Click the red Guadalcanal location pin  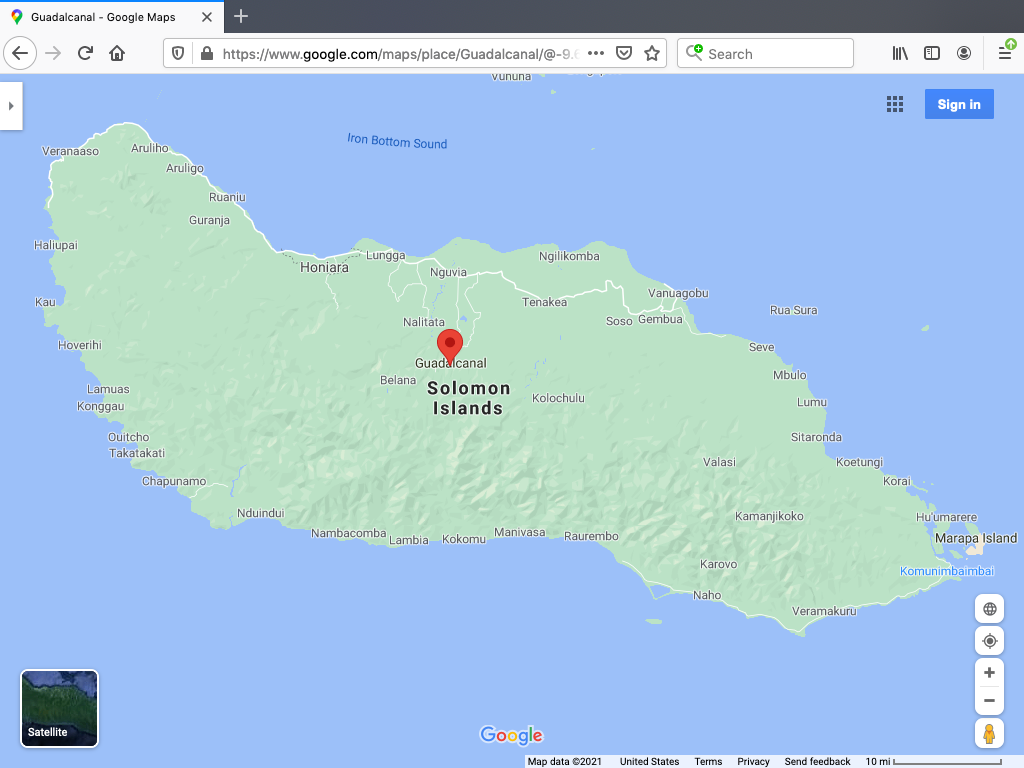[x=450, y=345]
